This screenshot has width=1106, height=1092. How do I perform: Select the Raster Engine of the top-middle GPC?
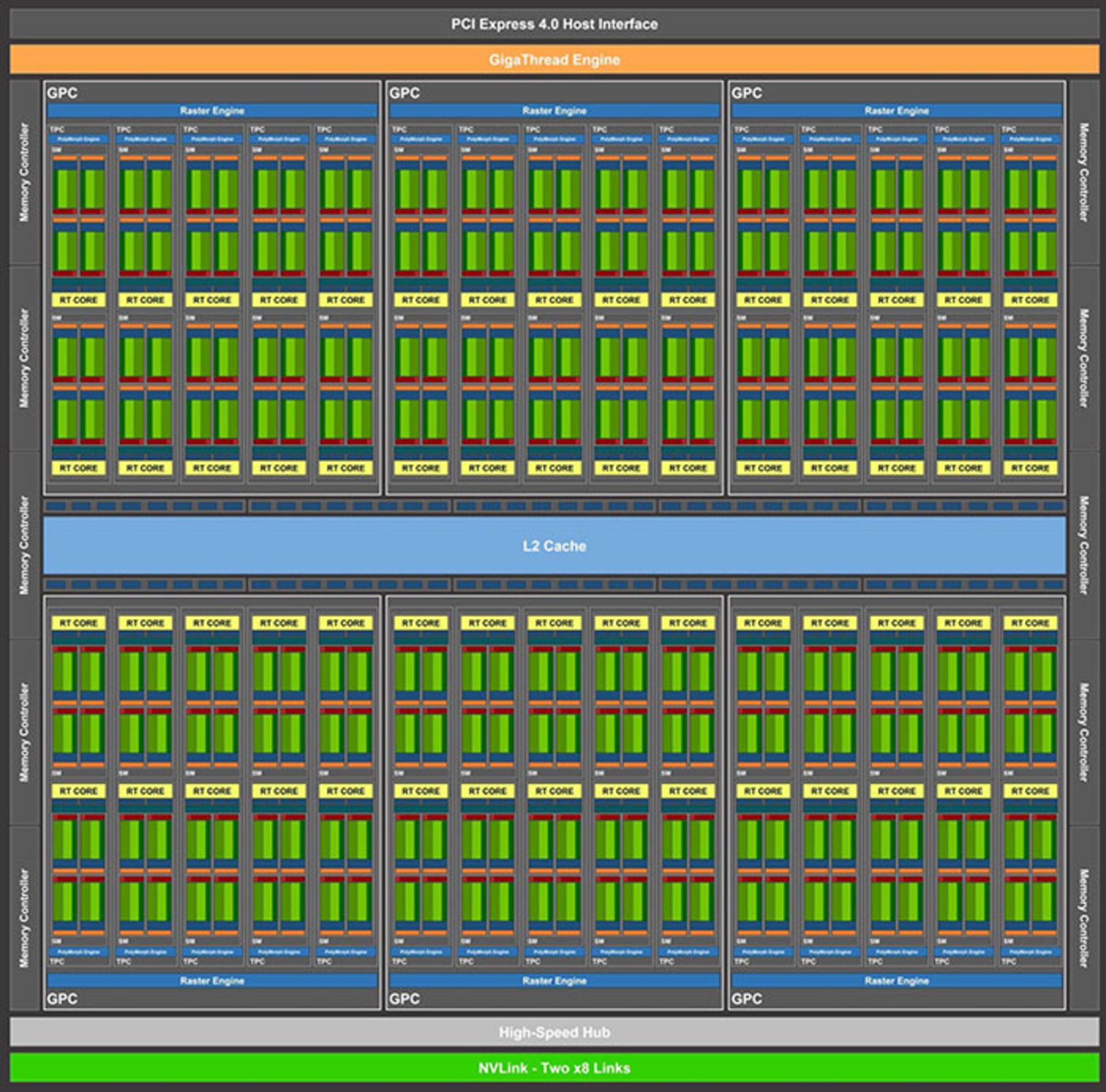click(x=555, y=111)
